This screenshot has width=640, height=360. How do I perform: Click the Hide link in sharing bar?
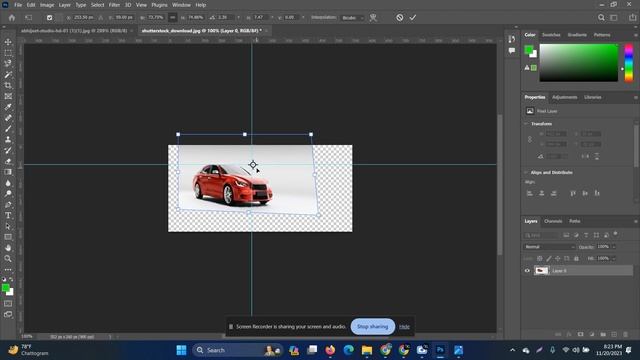(404, 327)
